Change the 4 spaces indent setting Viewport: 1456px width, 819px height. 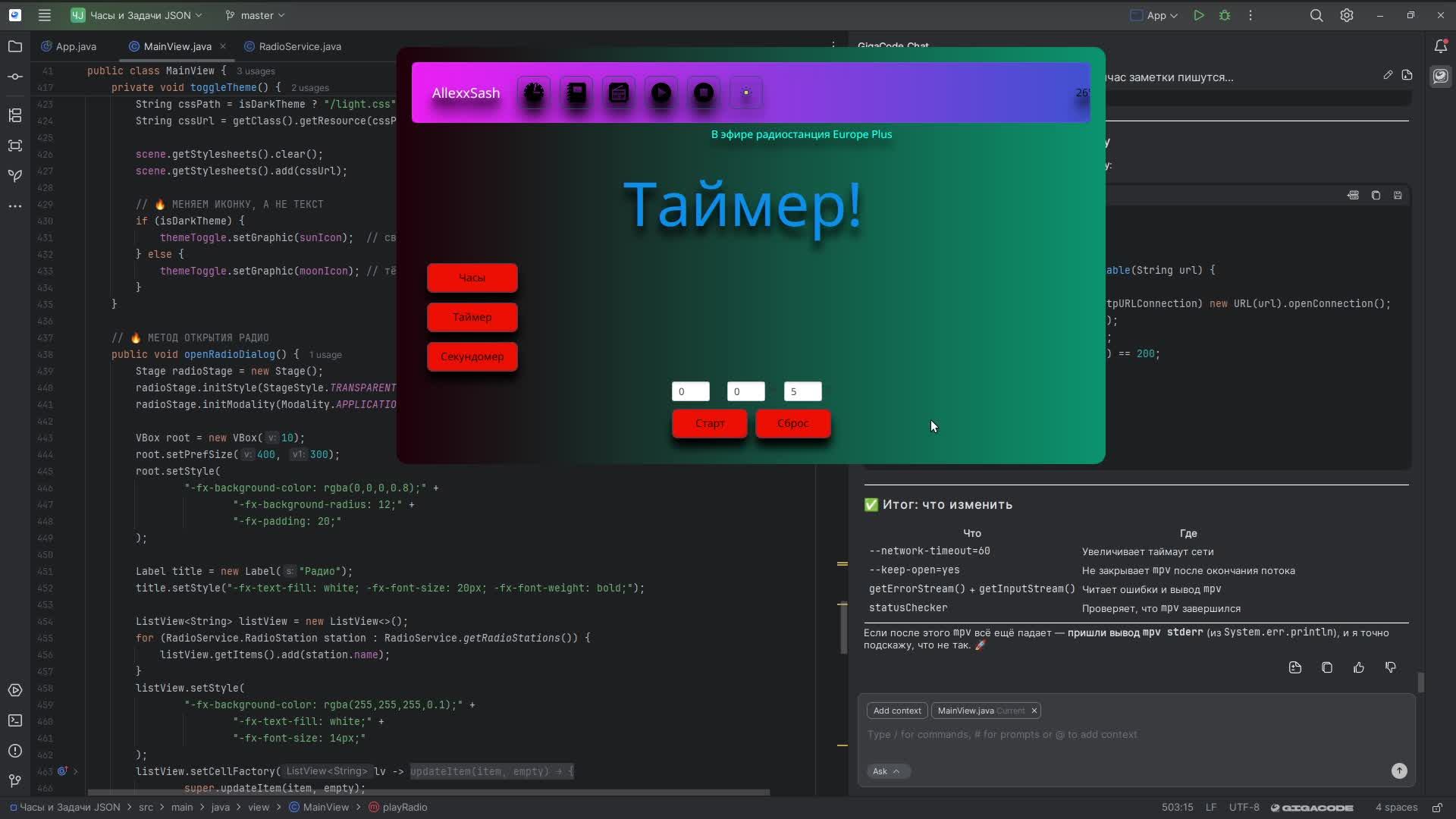(x=1397, y=808)
